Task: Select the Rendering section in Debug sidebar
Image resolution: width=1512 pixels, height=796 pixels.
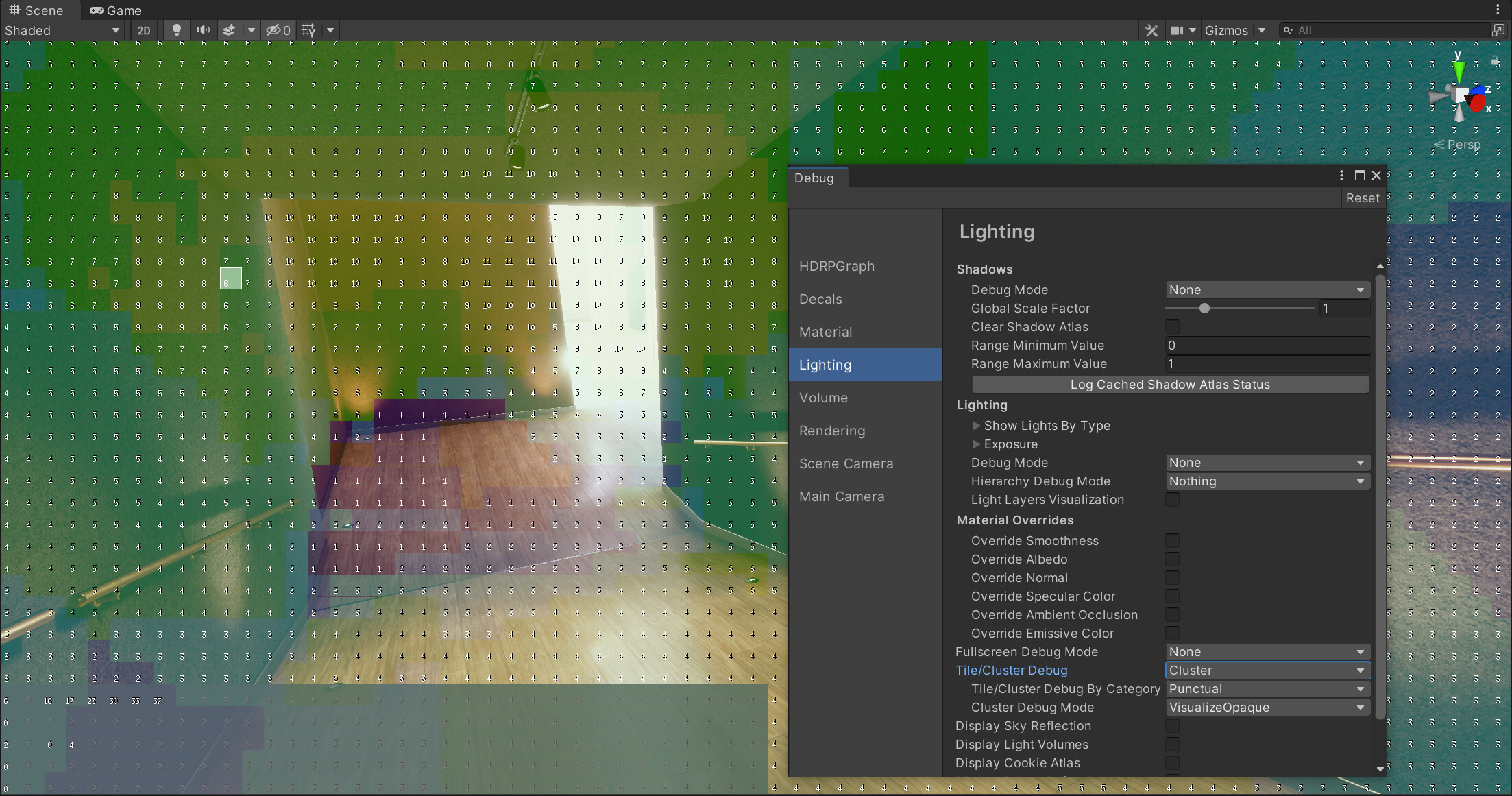Action: [x=832, y=431]
